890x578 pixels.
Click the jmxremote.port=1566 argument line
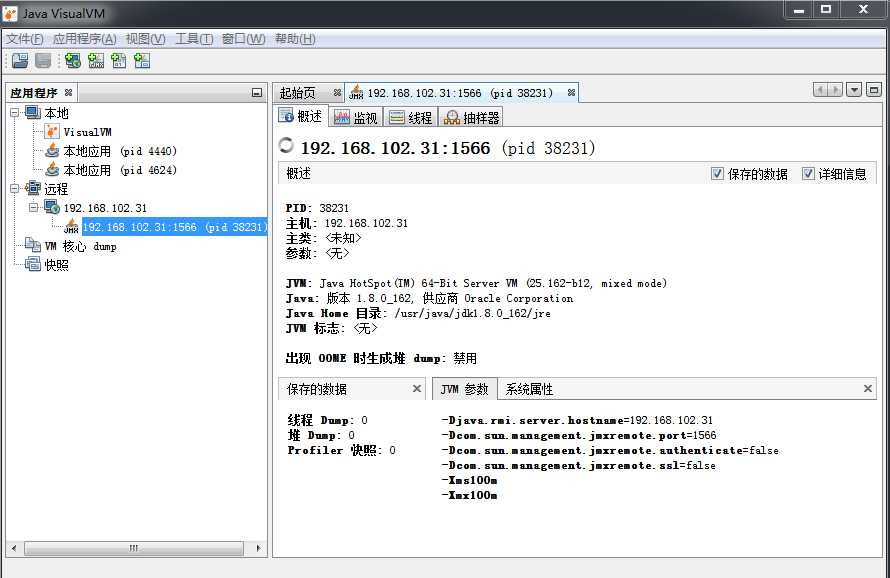tap(579, 435)
